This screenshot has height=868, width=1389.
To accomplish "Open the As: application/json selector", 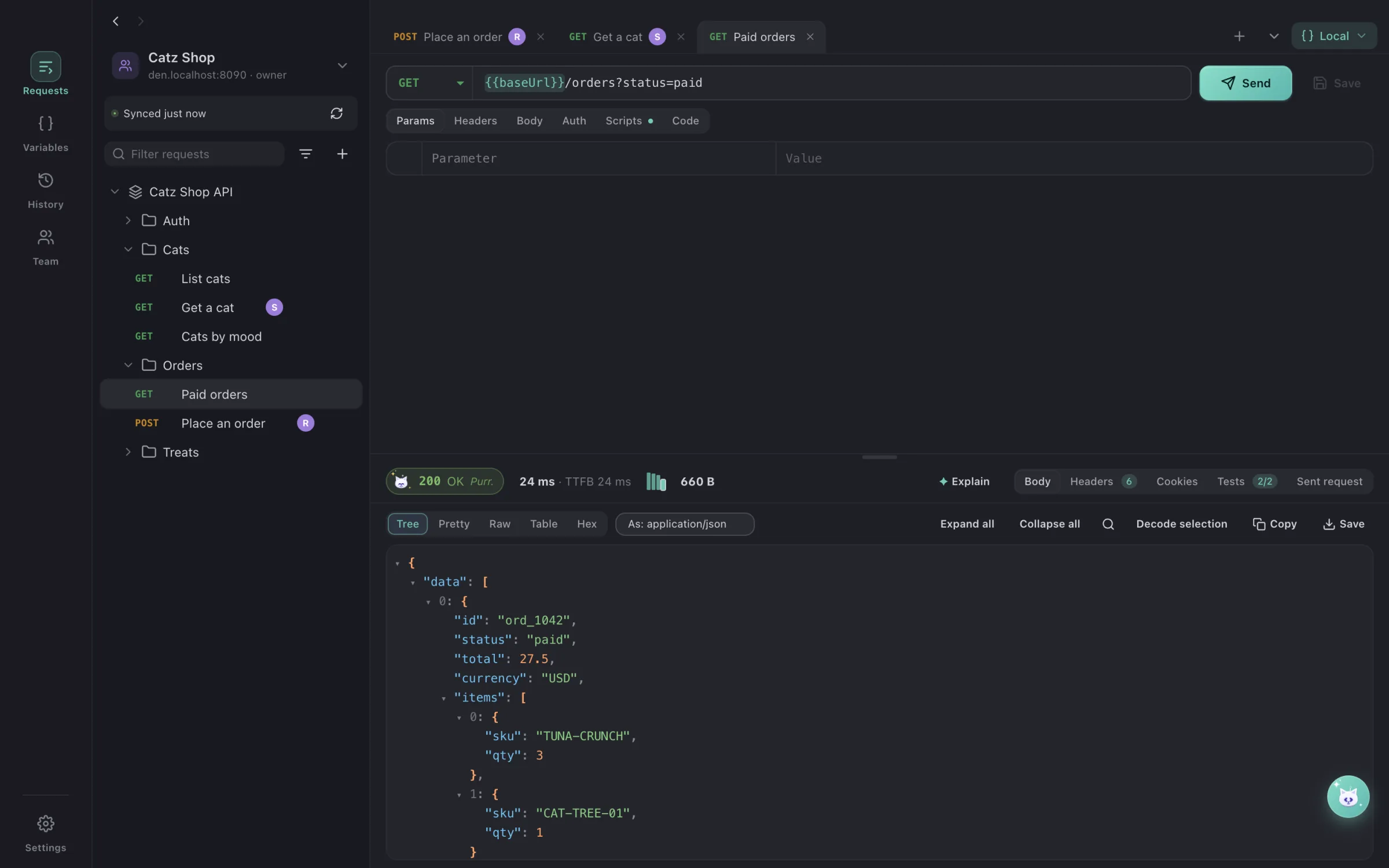I will pos(685,524).
